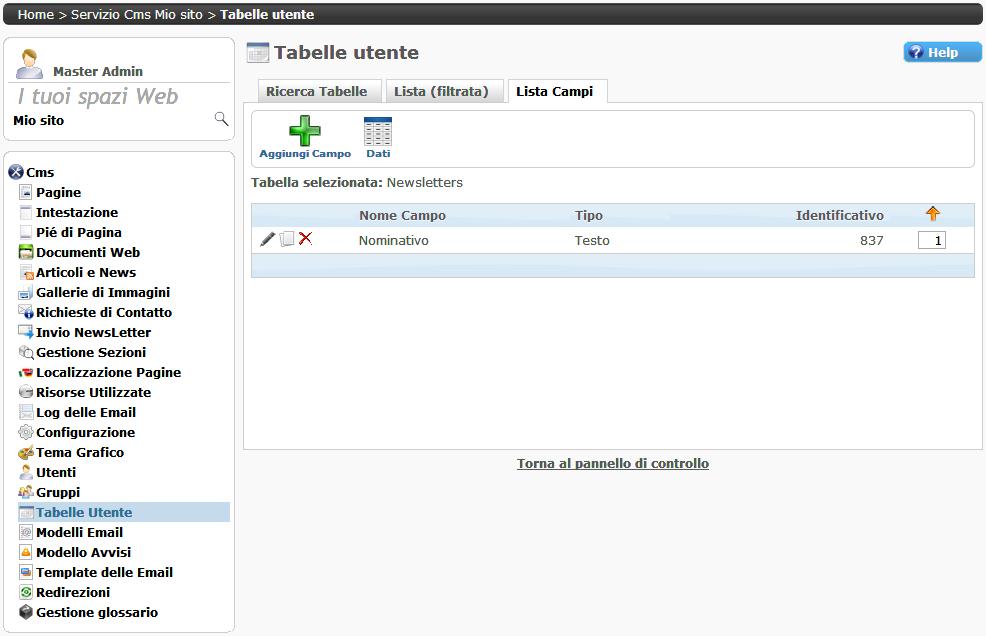Click the Aggiungi Campo green plus icon
986x636 pixels.
coord(305,132)
